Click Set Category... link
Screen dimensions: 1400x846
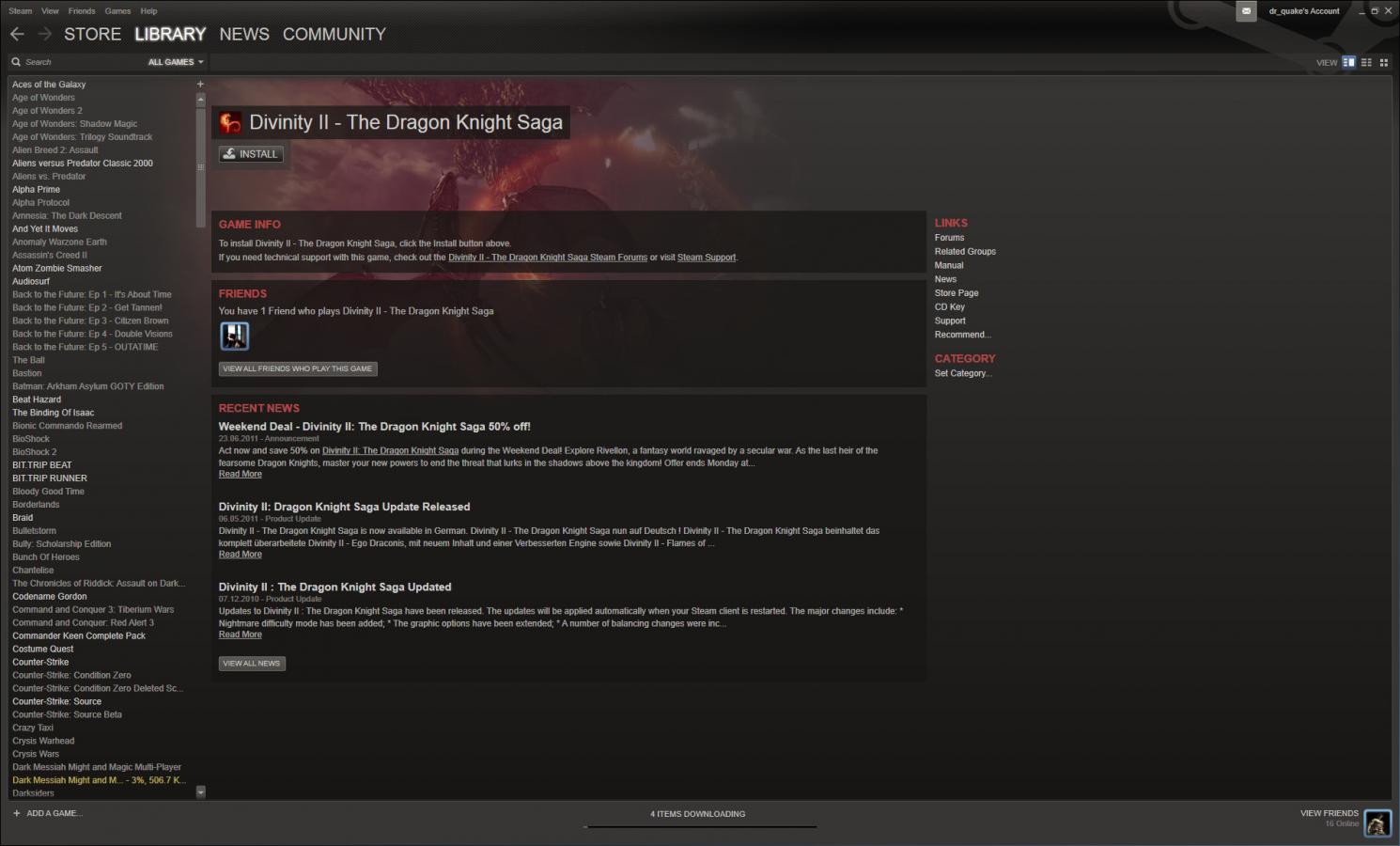point(963,373)
